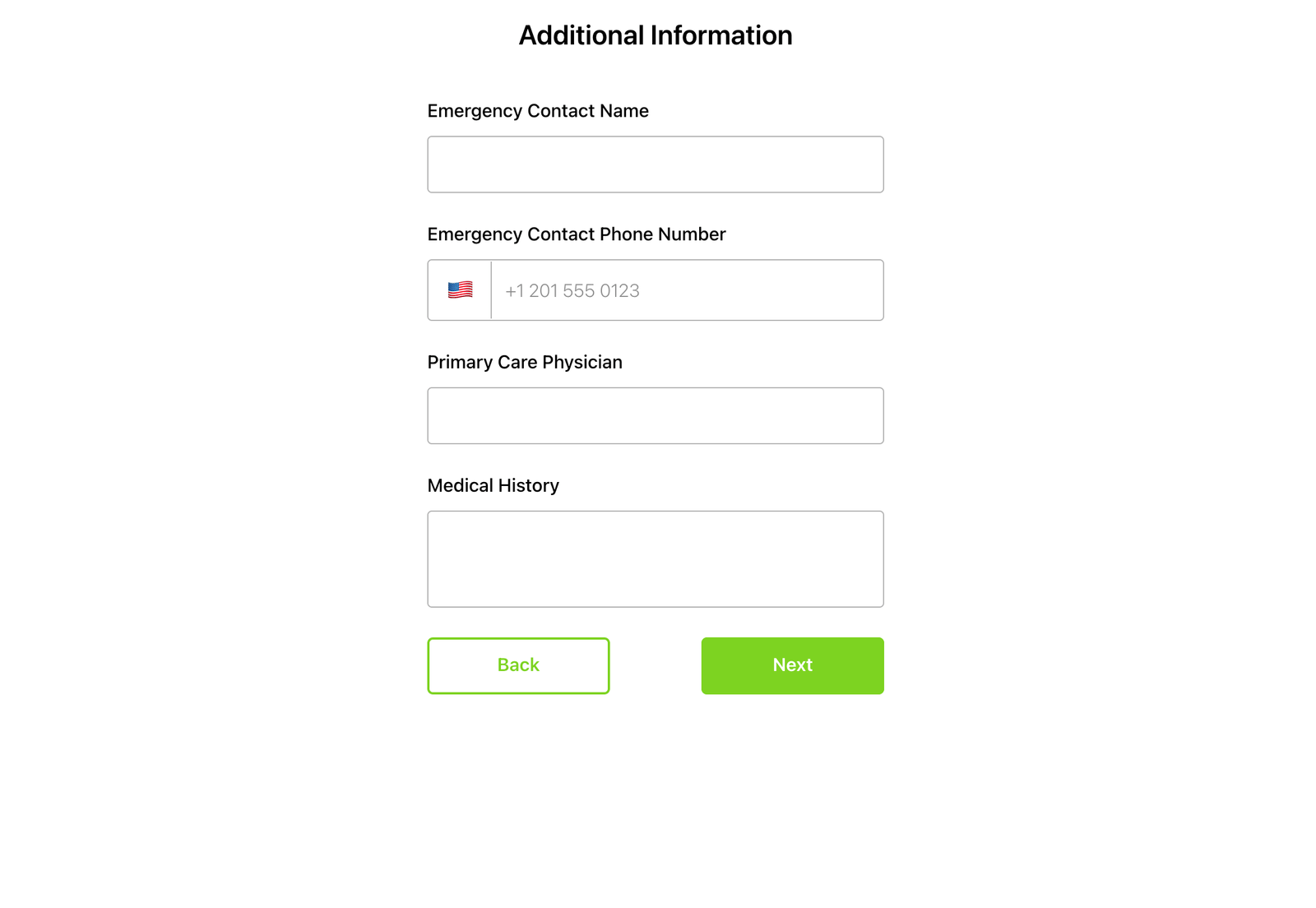Click the Medical History label
This screenshot has height=908, width=1316.
pyautogui.click(x=492, y=485)
